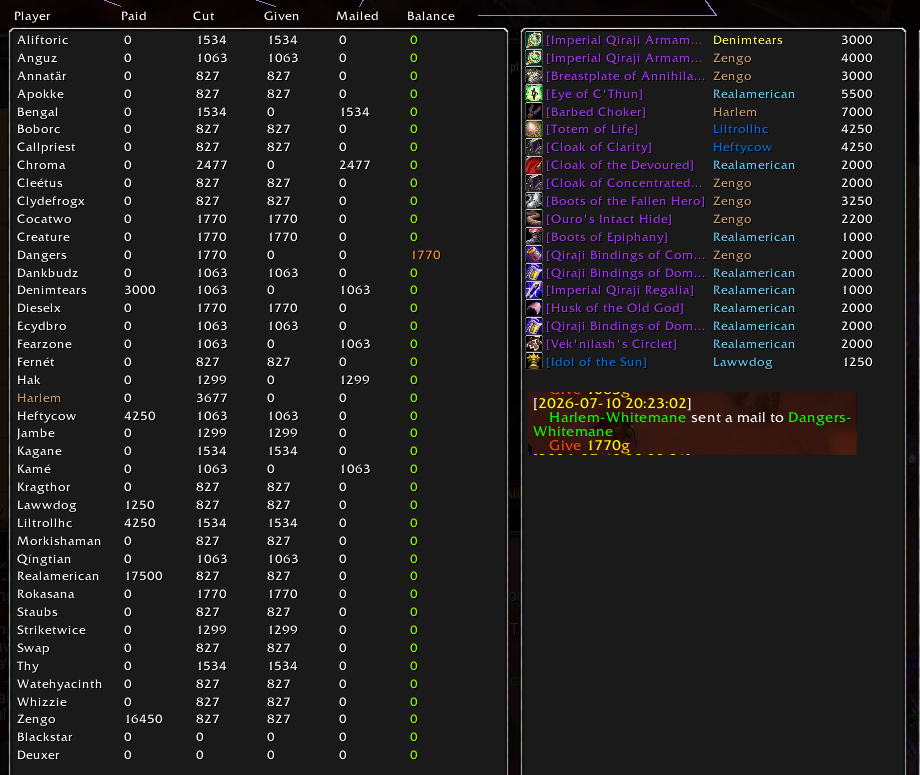Sort by the Cut column header
Screen dimensions: 920x775
point(204,16)
